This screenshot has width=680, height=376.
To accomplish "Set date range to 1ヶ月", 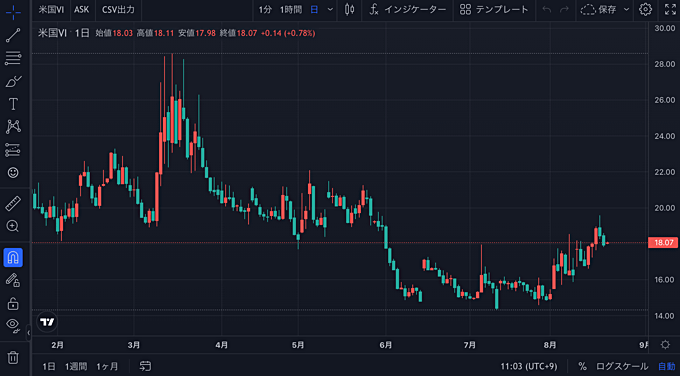I will tap(107, 366).
